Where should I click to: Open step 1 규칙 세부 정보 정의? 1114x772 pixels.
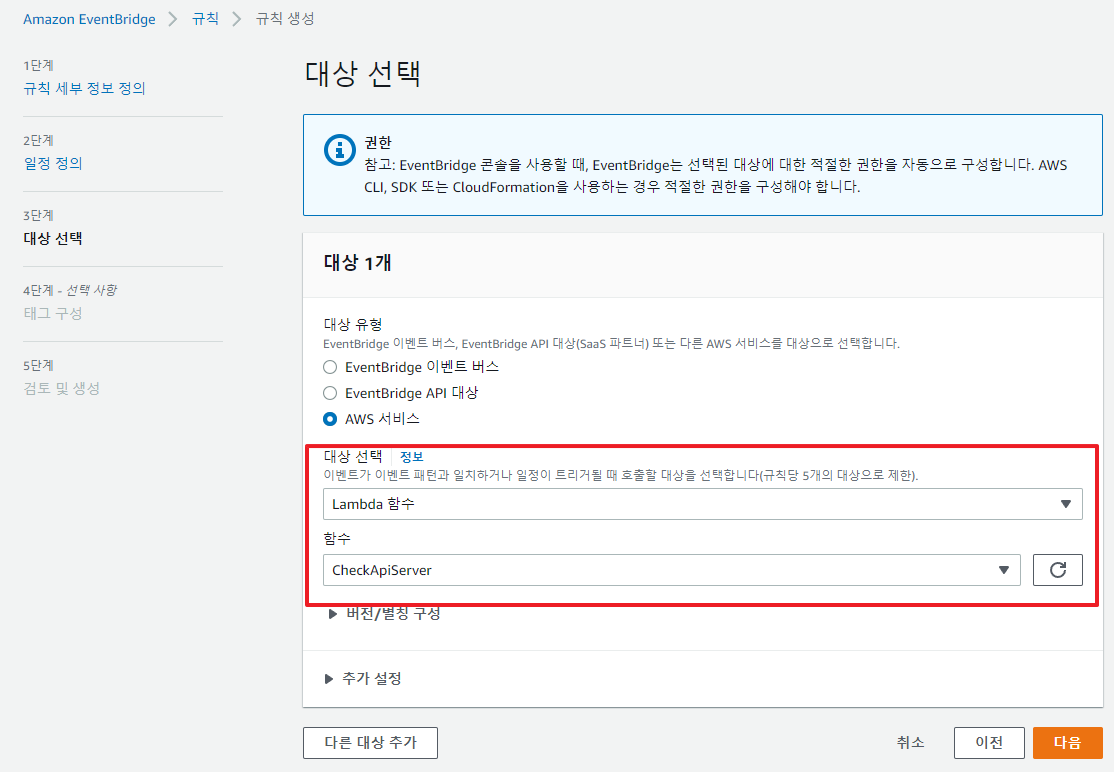(85, 89)
